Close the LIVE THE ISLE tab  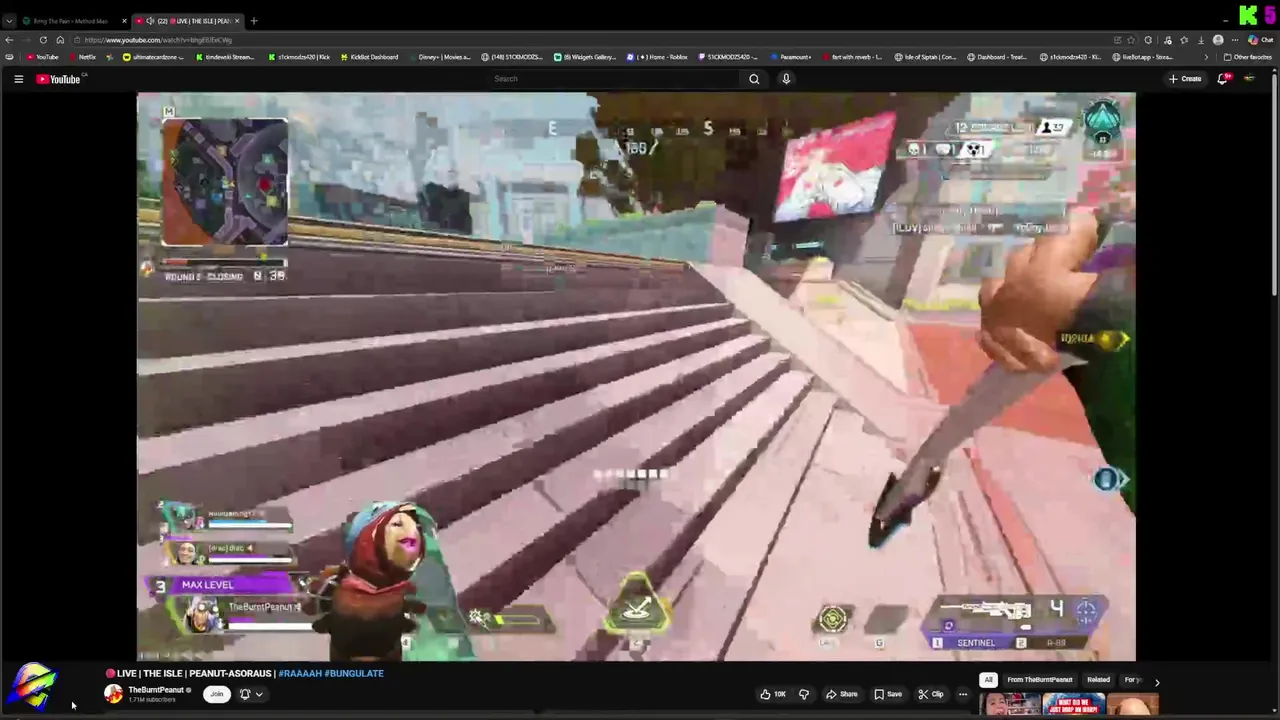point(237,21)
